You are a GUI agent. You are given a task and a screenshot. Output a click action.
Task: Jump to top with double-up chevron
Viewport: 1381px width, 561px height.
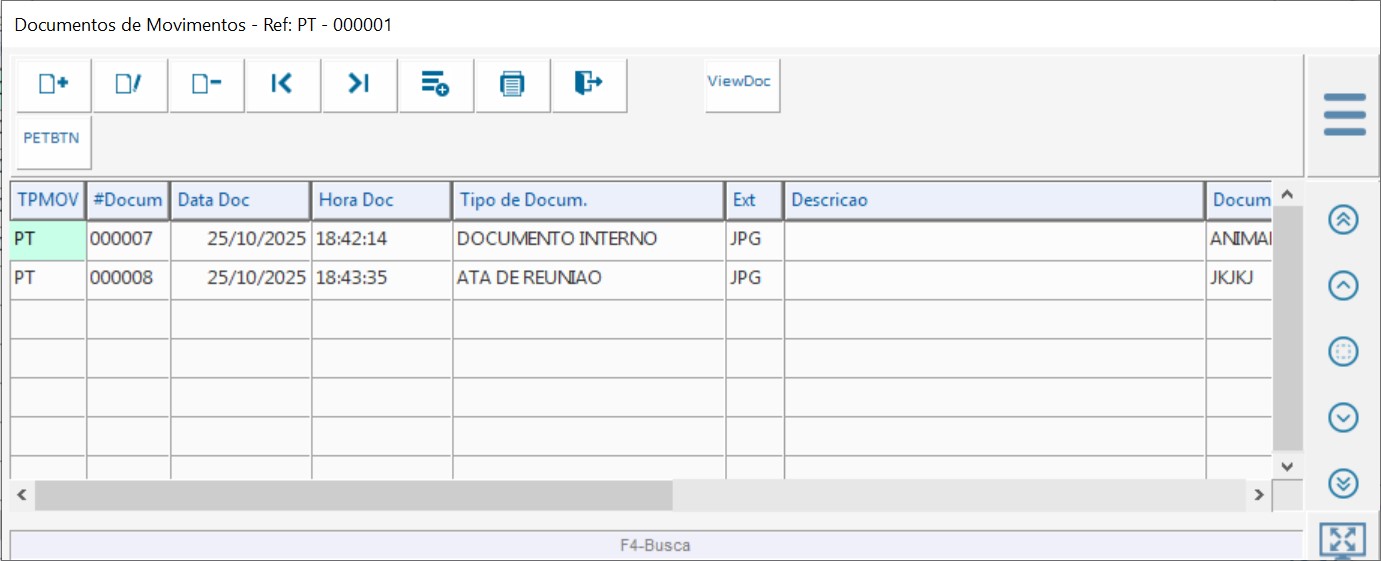point(1343,220)
